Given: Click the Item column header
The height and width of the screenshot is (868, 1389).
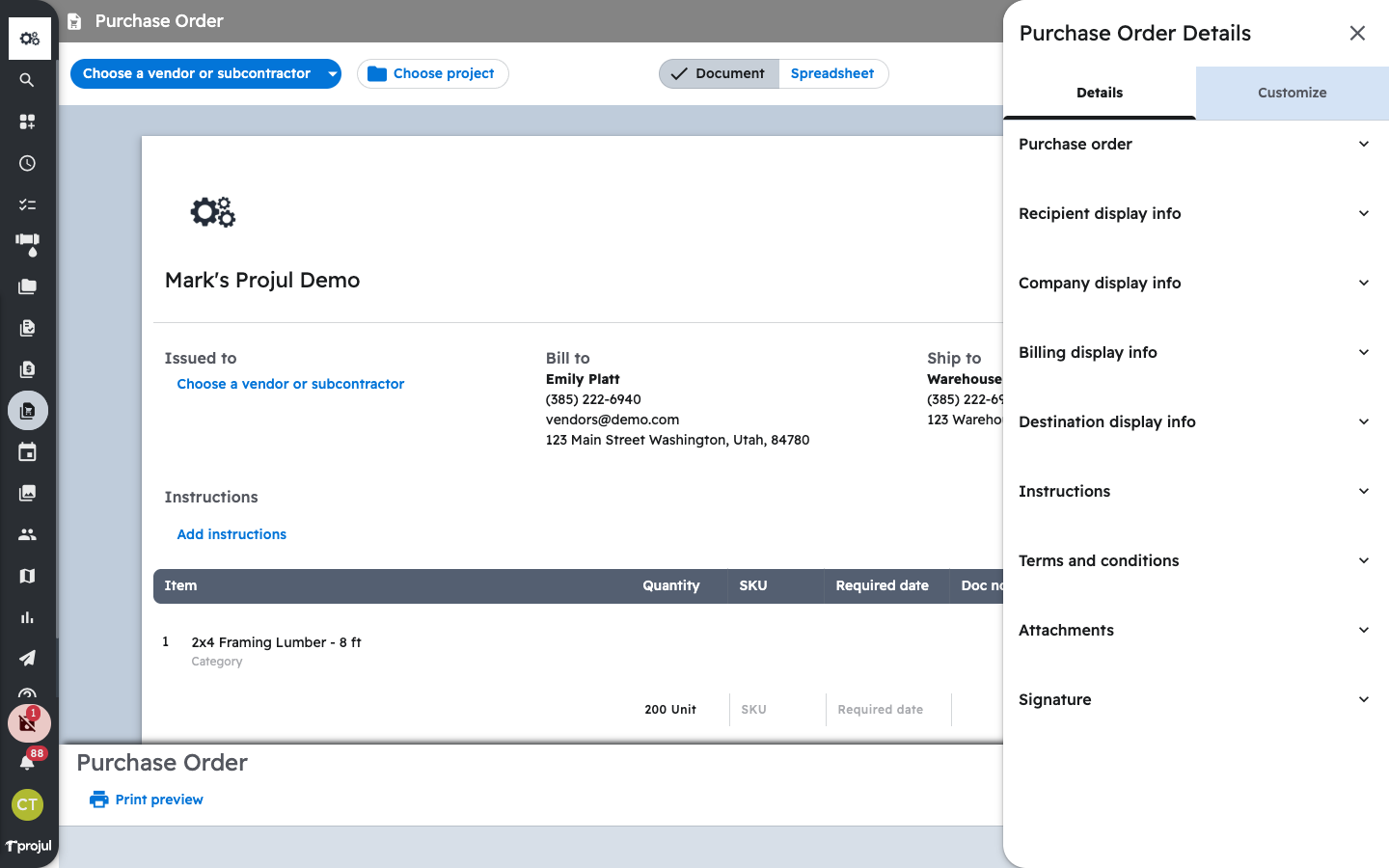Looking at the screenshot, I should coord(180,585).
